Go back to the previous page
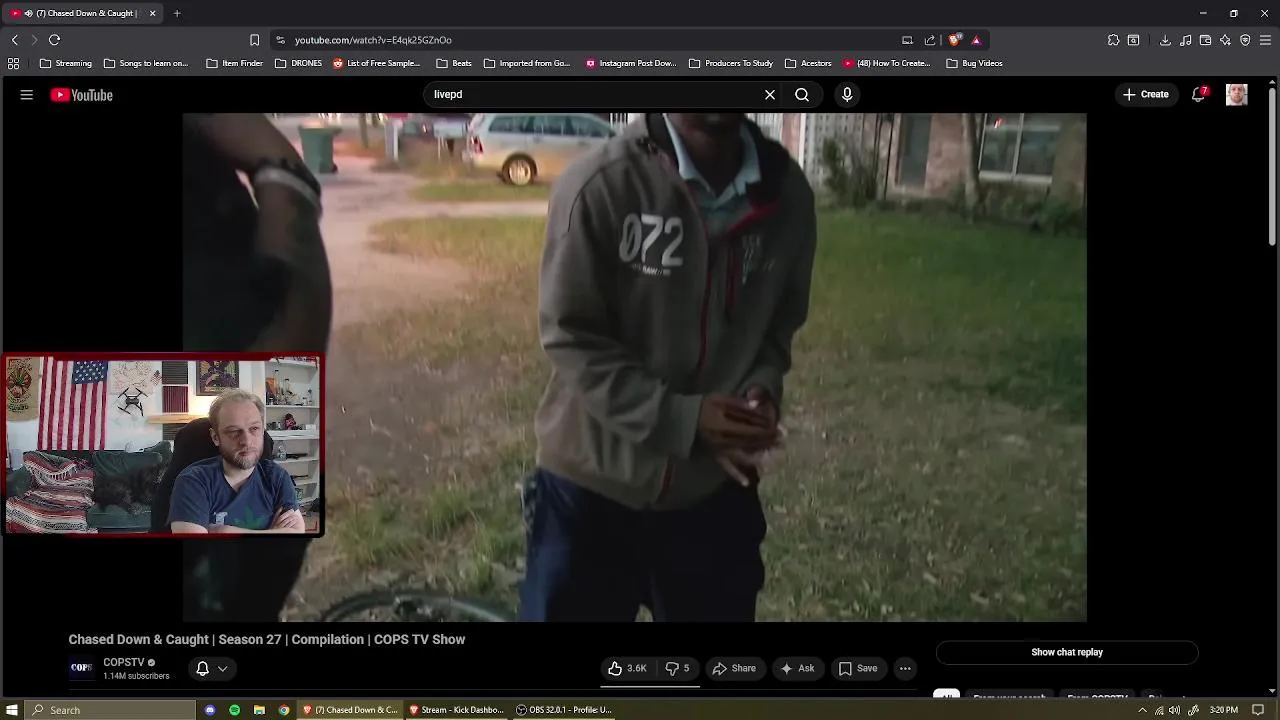The width and height of the screenshot is (1280, 720). [14, 40]
